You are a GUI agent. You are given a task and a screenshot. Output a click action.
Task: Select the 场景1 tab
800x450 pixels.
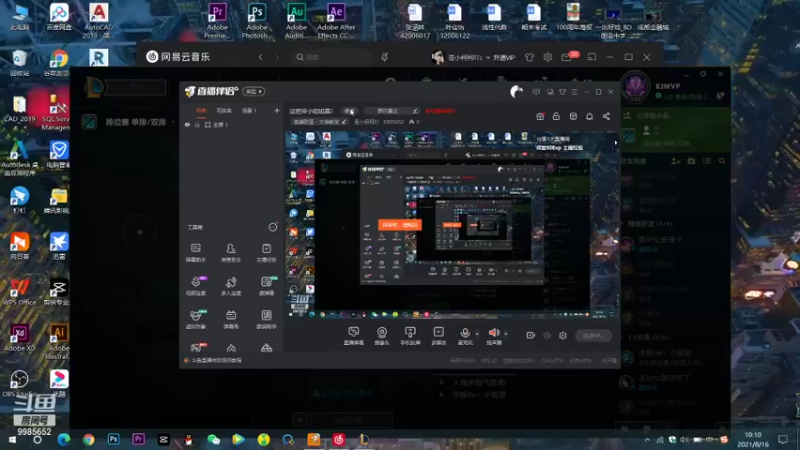249,111
